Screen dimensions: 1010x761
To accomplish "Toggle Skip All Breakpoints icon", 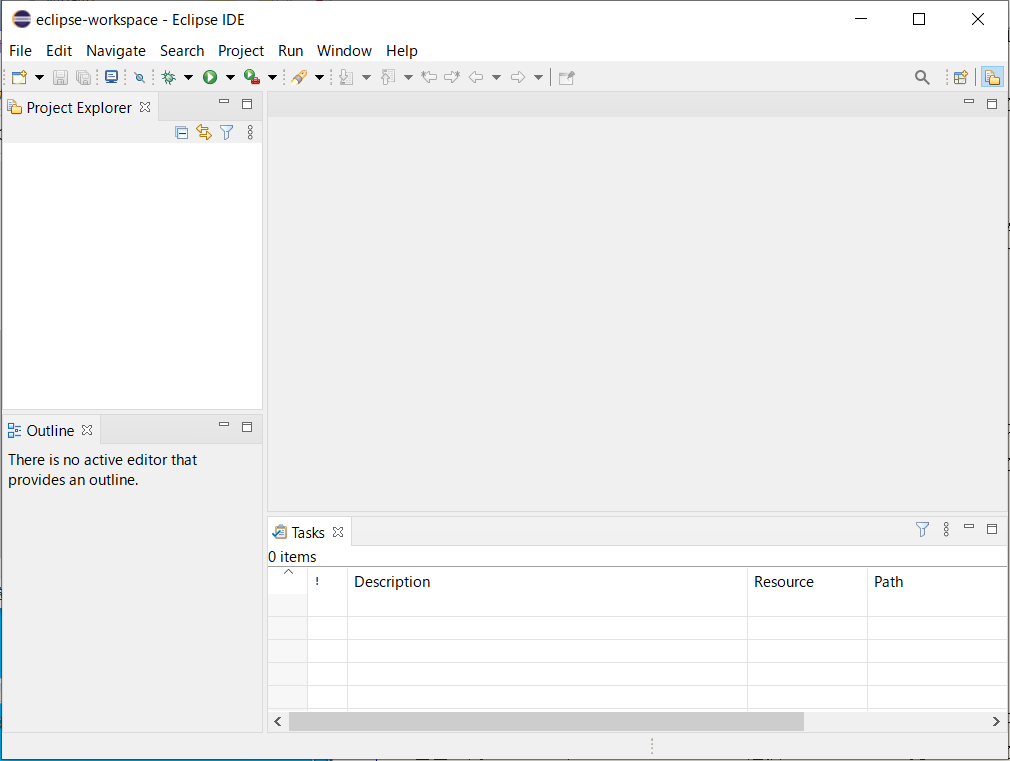I will coord(139,77).
